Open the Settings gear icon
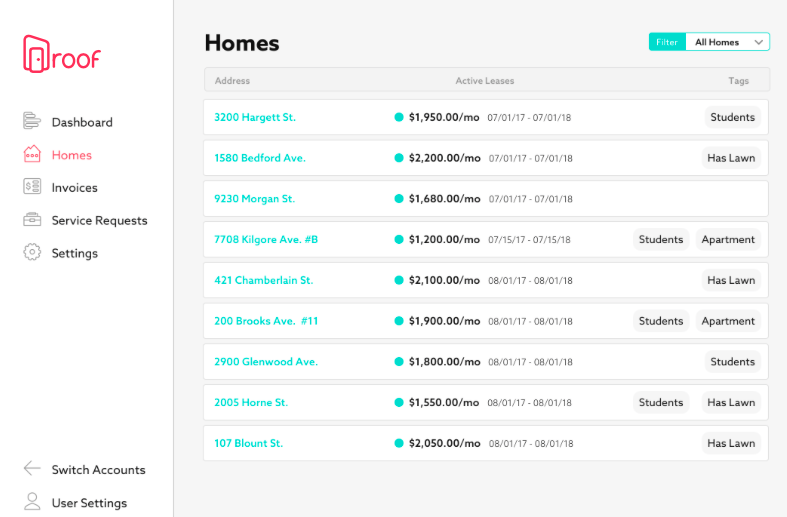The height and width of the screenshot is (517, 787). [x=32, y=253]
